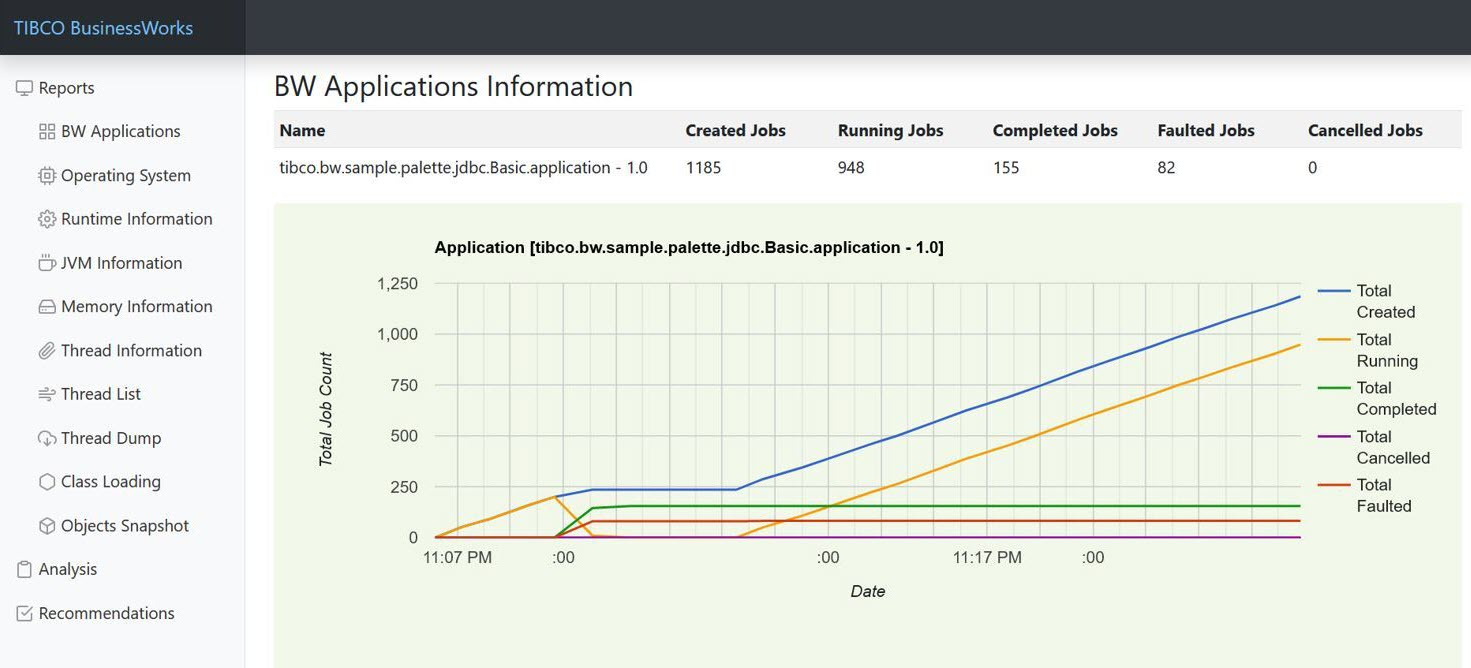Click the Thread Dump cloud download icon
1471x668 pixels.
[x=47, y=438]
